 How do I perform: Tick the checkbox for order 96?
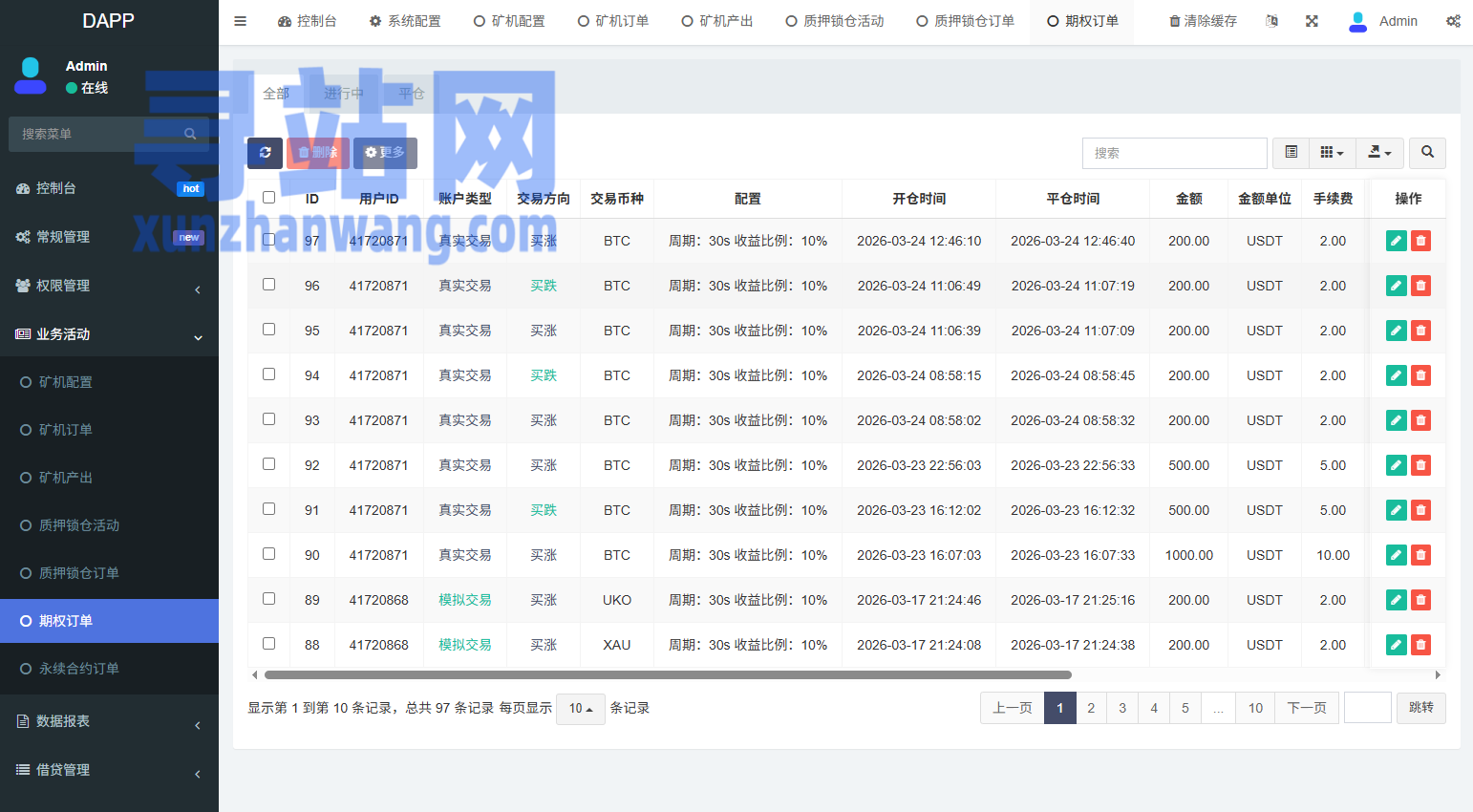[269, 285]
